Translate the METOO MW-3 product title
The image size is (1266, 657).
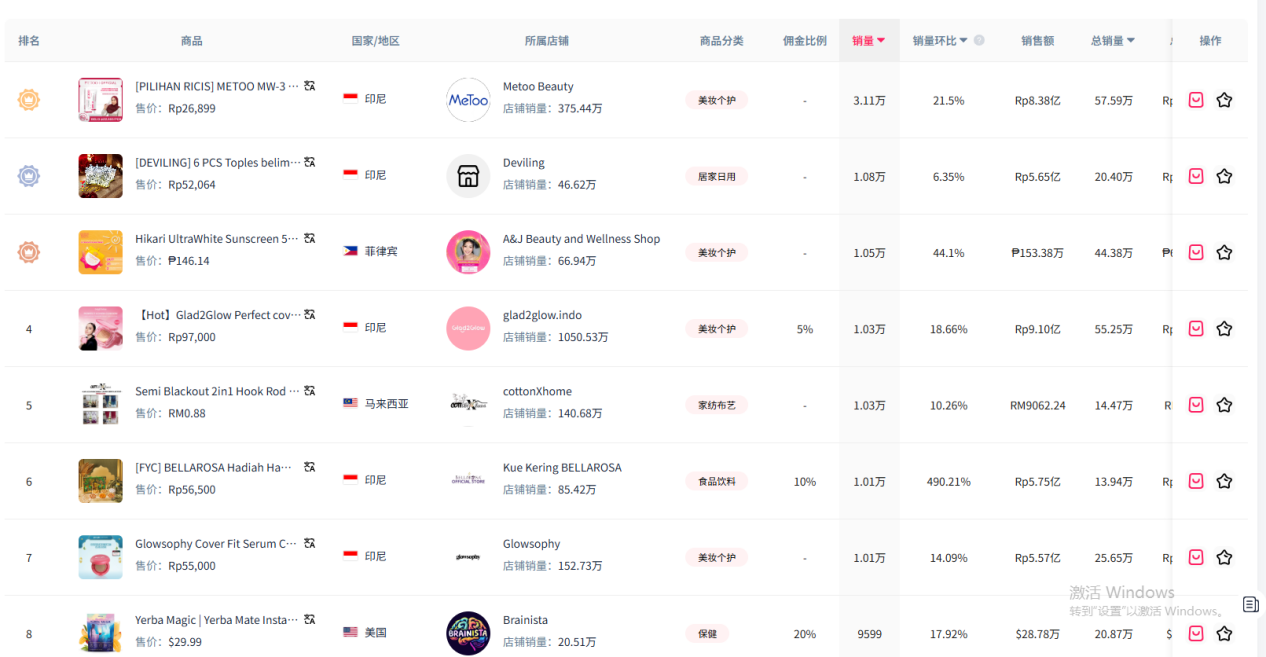pyautogui.click(x=310, y=86)
